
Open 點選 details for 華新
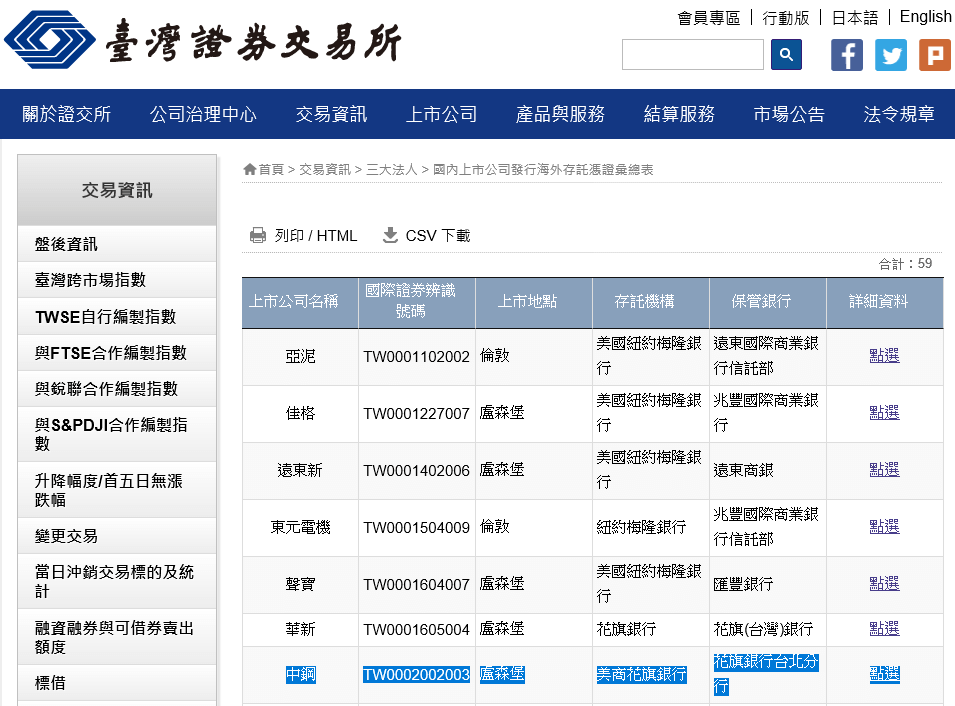coord(884,629)
